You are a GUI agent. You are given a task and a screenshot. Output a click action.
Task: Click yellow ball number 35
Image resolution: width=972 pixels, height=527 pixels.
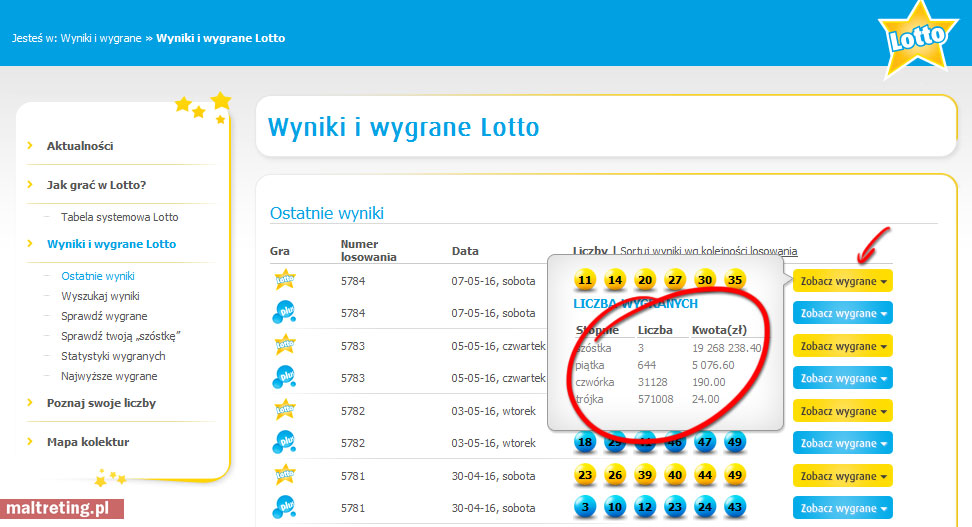click(x=735, y=280)
